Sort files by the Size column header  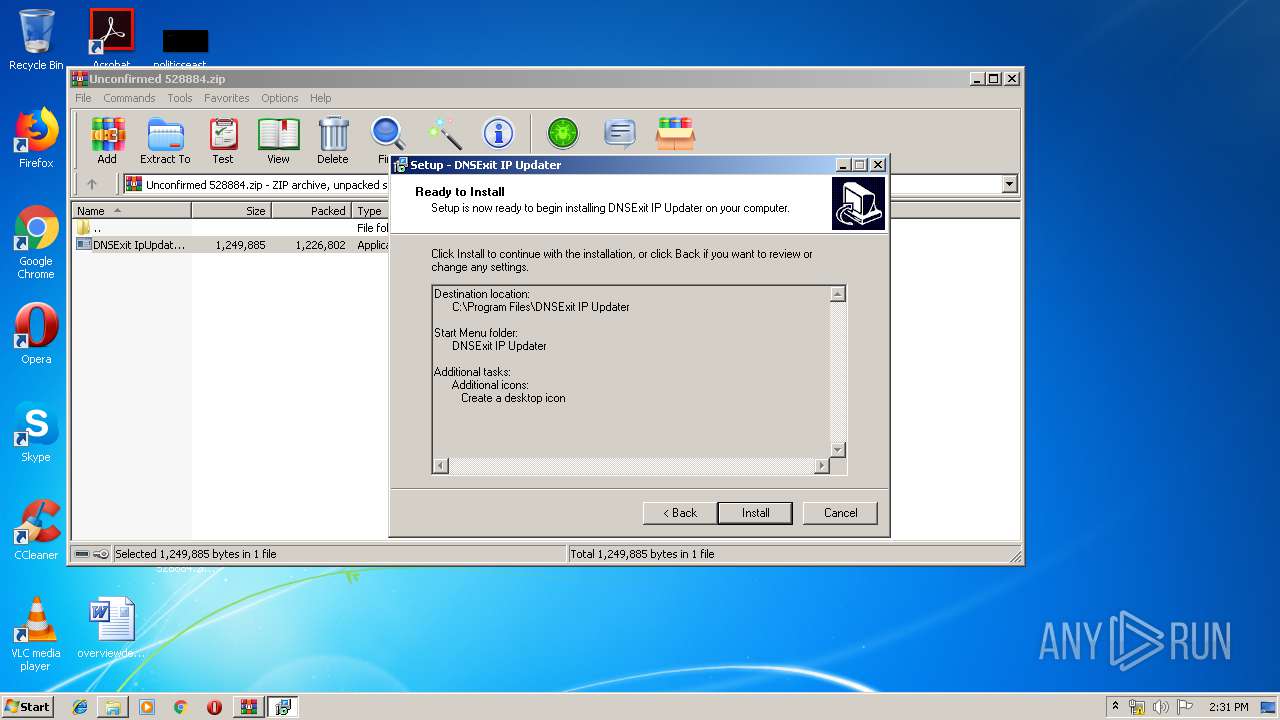point(232,211)
